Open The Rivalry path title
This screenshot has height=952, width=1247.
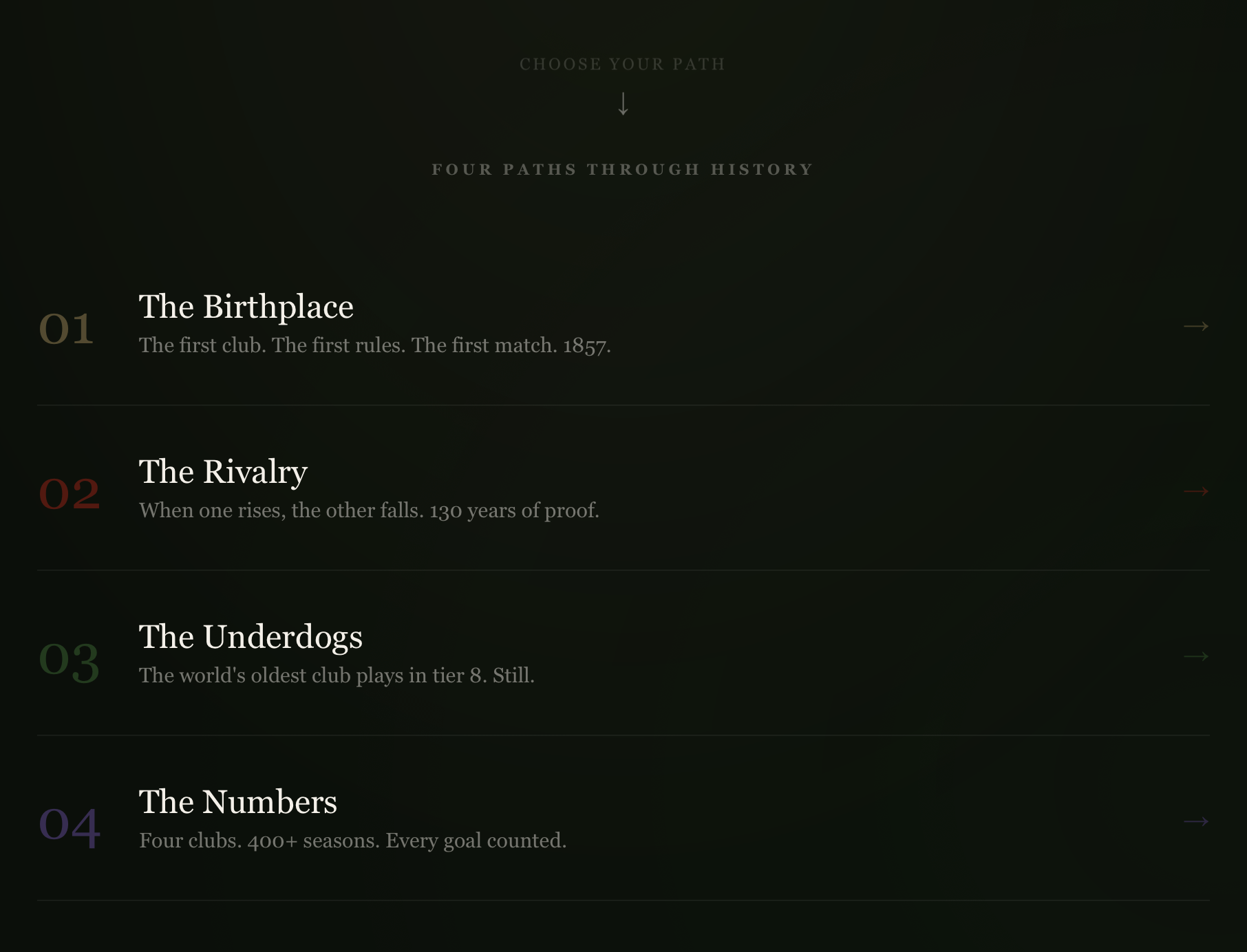[x=223, y=472]
